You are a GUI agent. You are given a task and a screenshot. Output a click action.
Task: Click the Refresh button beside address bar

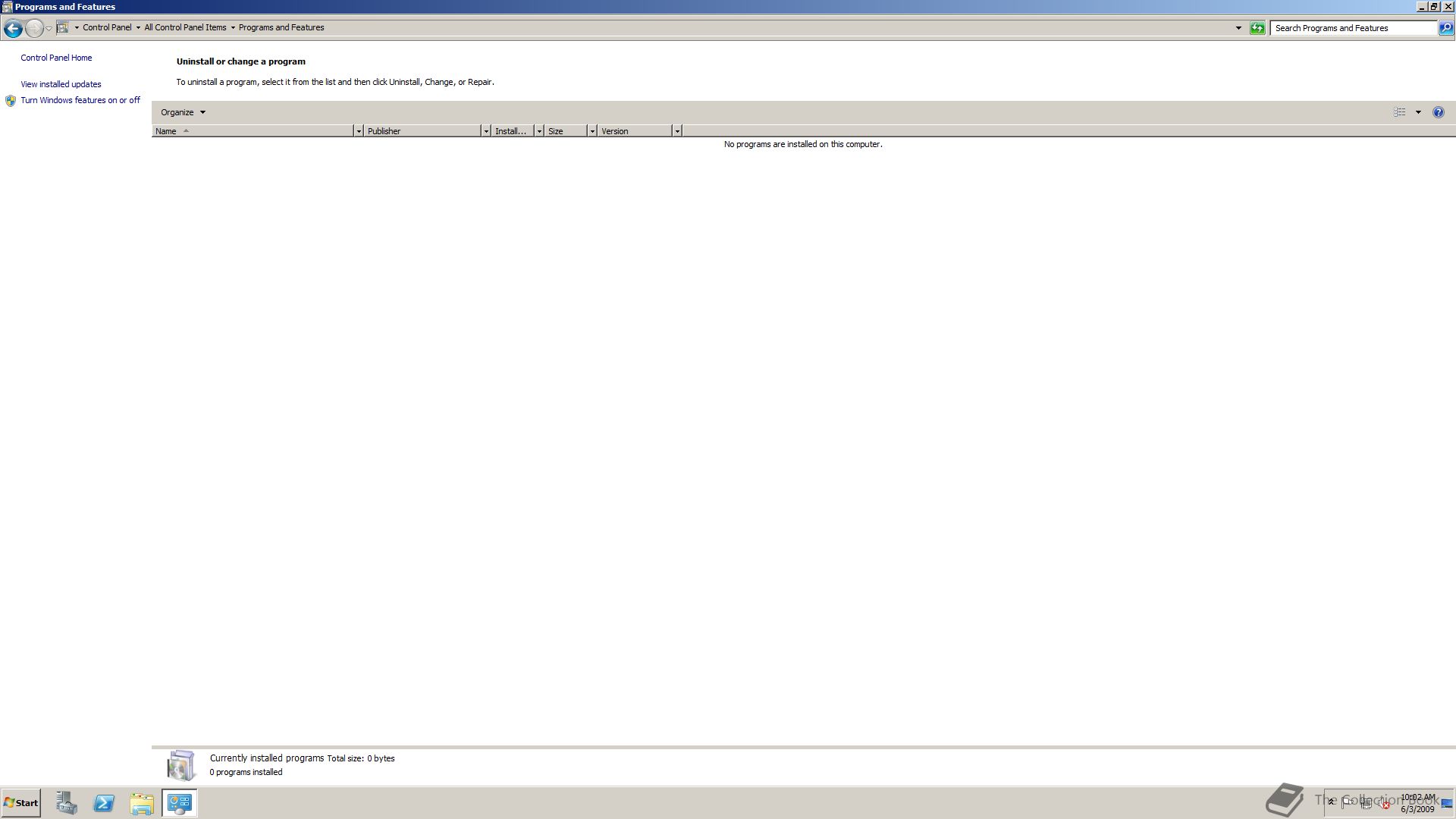point(1257,28)
